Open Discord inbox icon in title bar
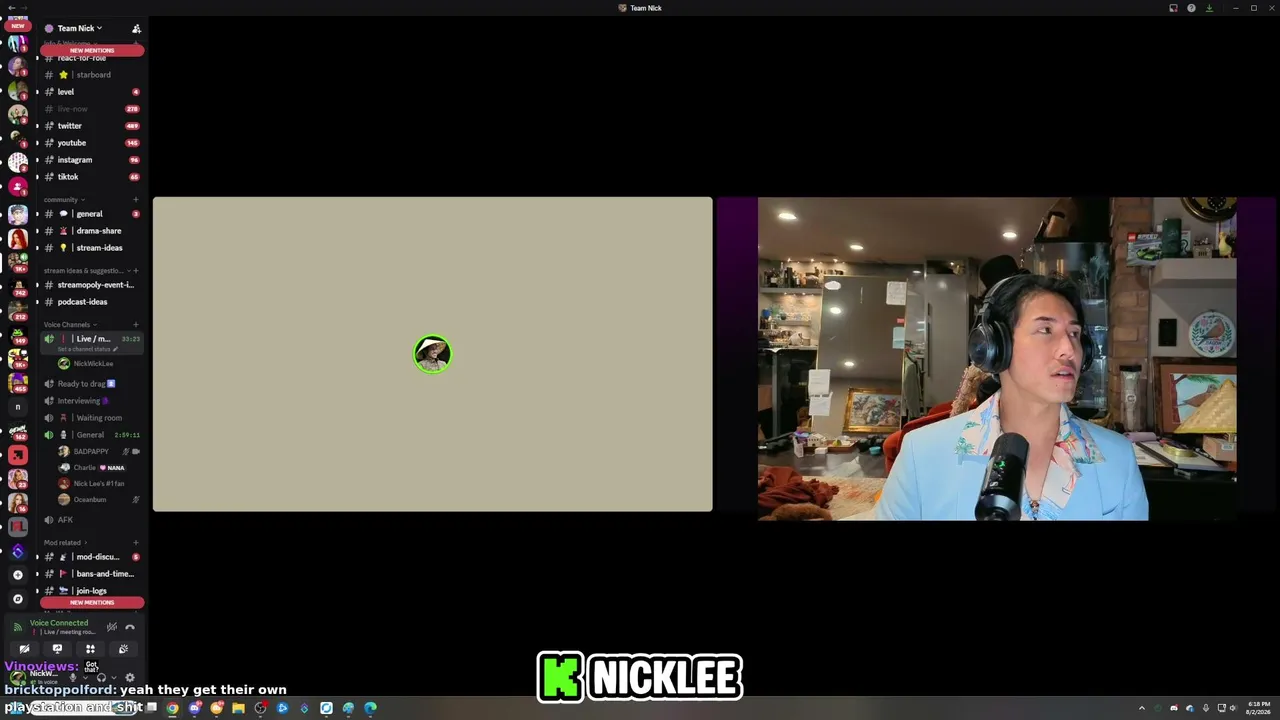The height and width of the screenshot is (720, 1280). pyautogui.click(x=1173, y=8)
